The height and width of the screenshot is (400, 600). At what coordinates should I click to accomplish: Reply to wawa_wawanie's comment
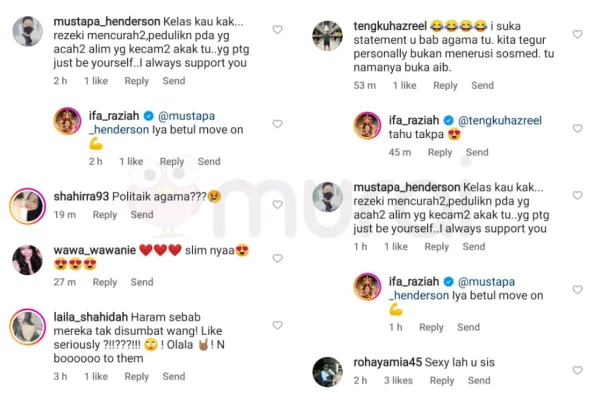(x=105, y=283)
